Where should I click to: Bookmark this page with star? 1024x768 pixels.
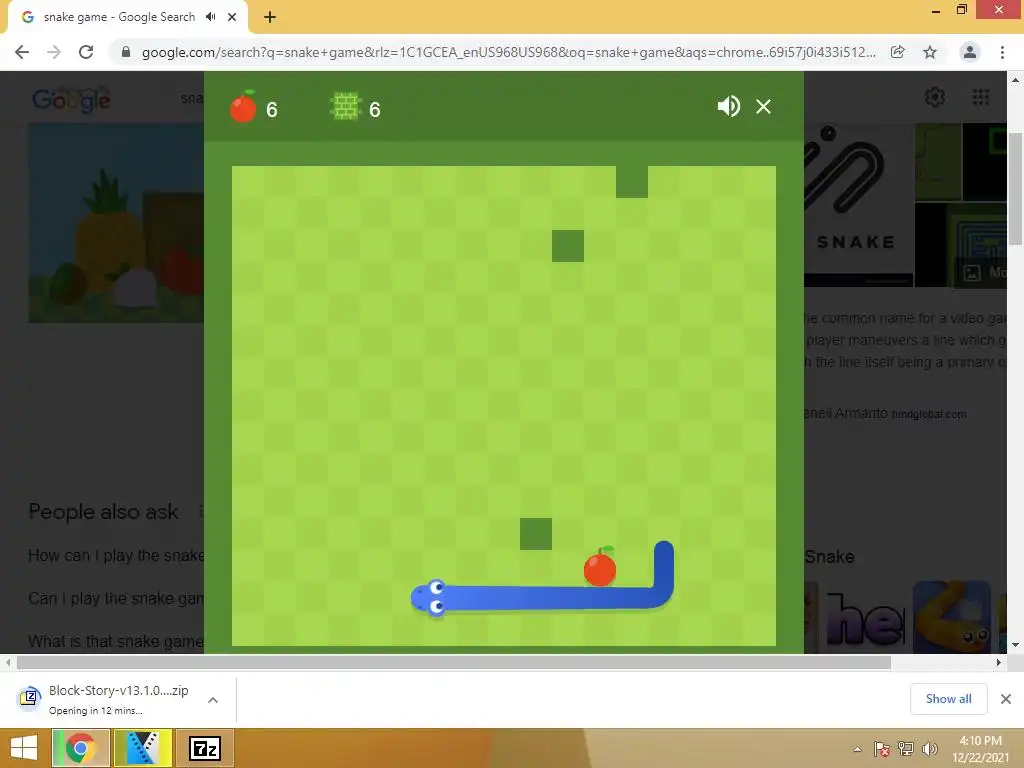point(930,52)
